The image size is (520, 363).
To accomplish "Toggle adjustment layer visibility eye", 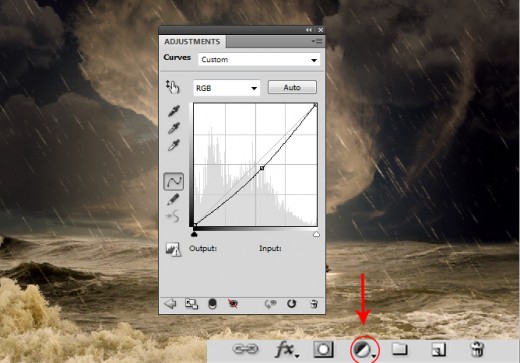I will [x=233, y=304].
